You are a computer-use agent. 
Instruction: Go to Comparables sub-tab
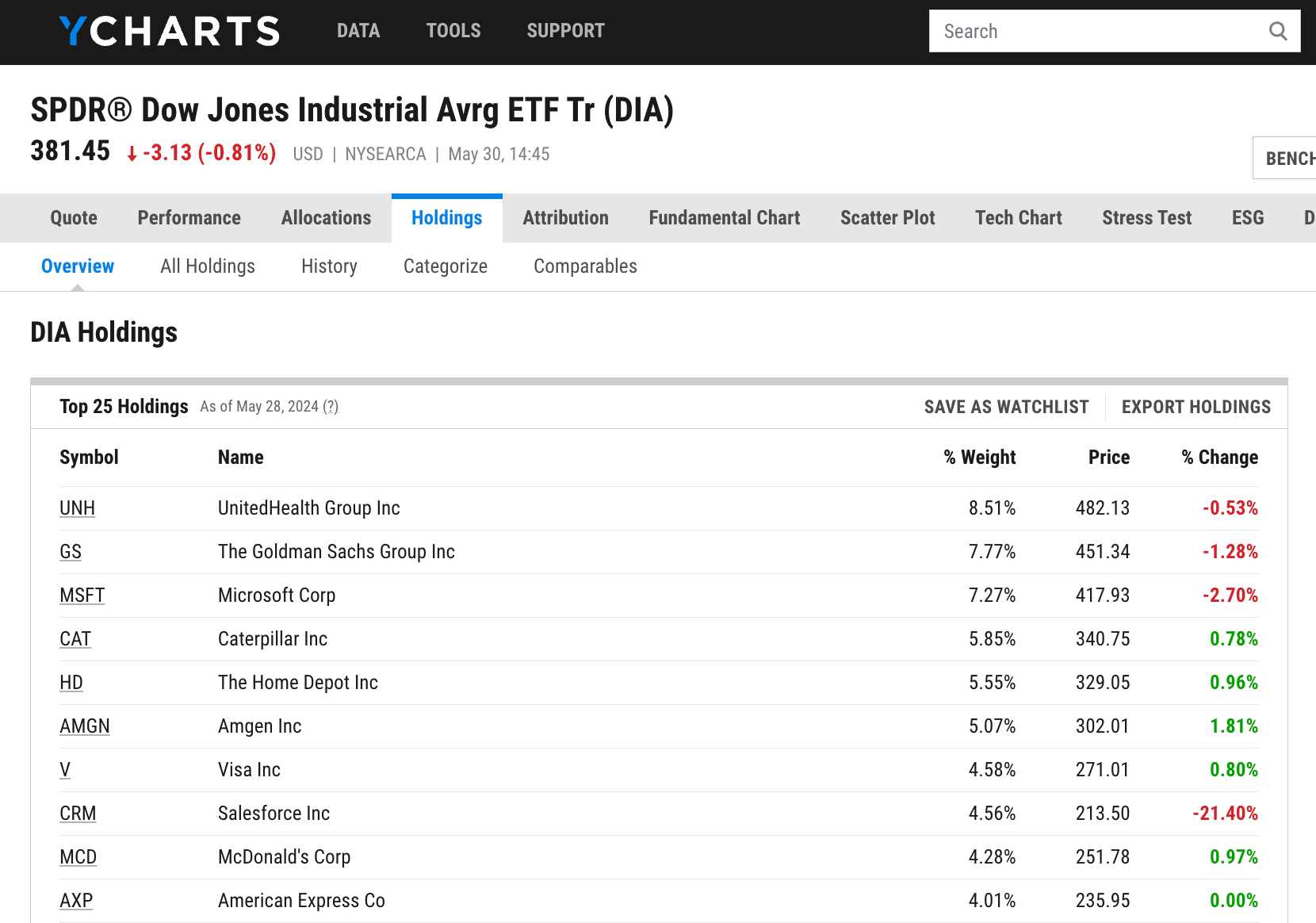coord(585,266)
